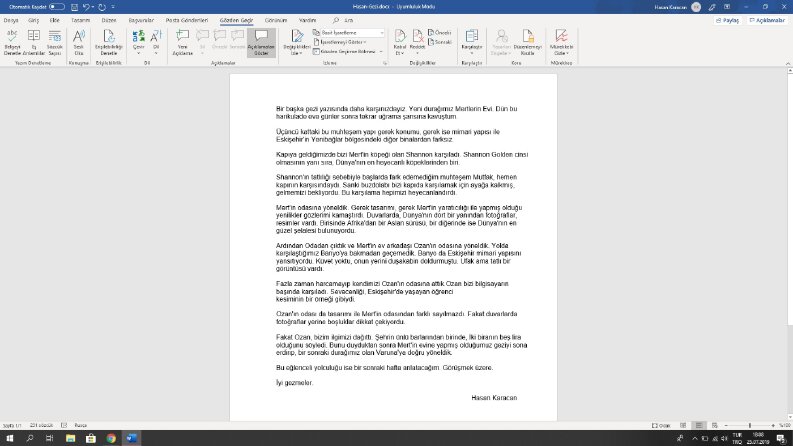The image size is (793, 446).
Task: Open Karşılaştır compare documents
Action: [x=472, y=42]
